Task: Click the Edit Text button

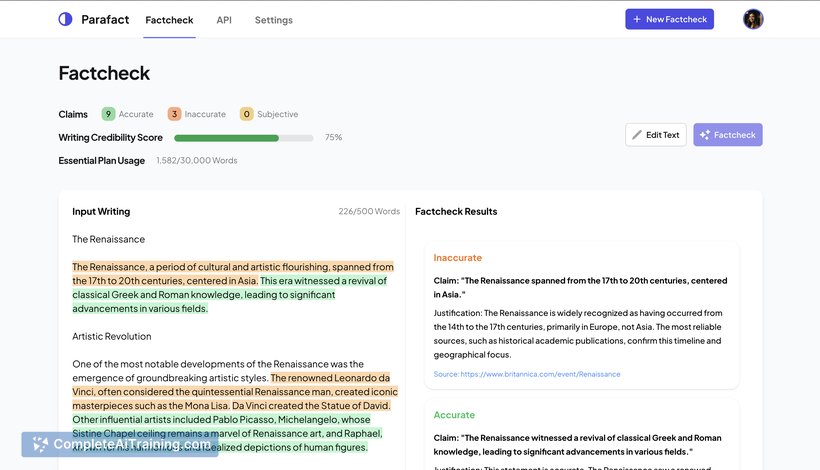Action: tap(656, 135)
